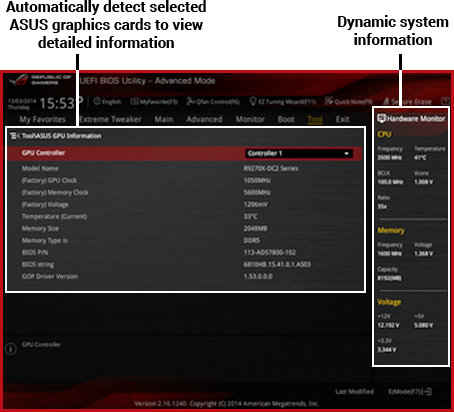The width and height of the screenshot is (454, 412).
Task: Click the back arrow beside Tool\ASUS GPU Information
Action: click(15, 136)
